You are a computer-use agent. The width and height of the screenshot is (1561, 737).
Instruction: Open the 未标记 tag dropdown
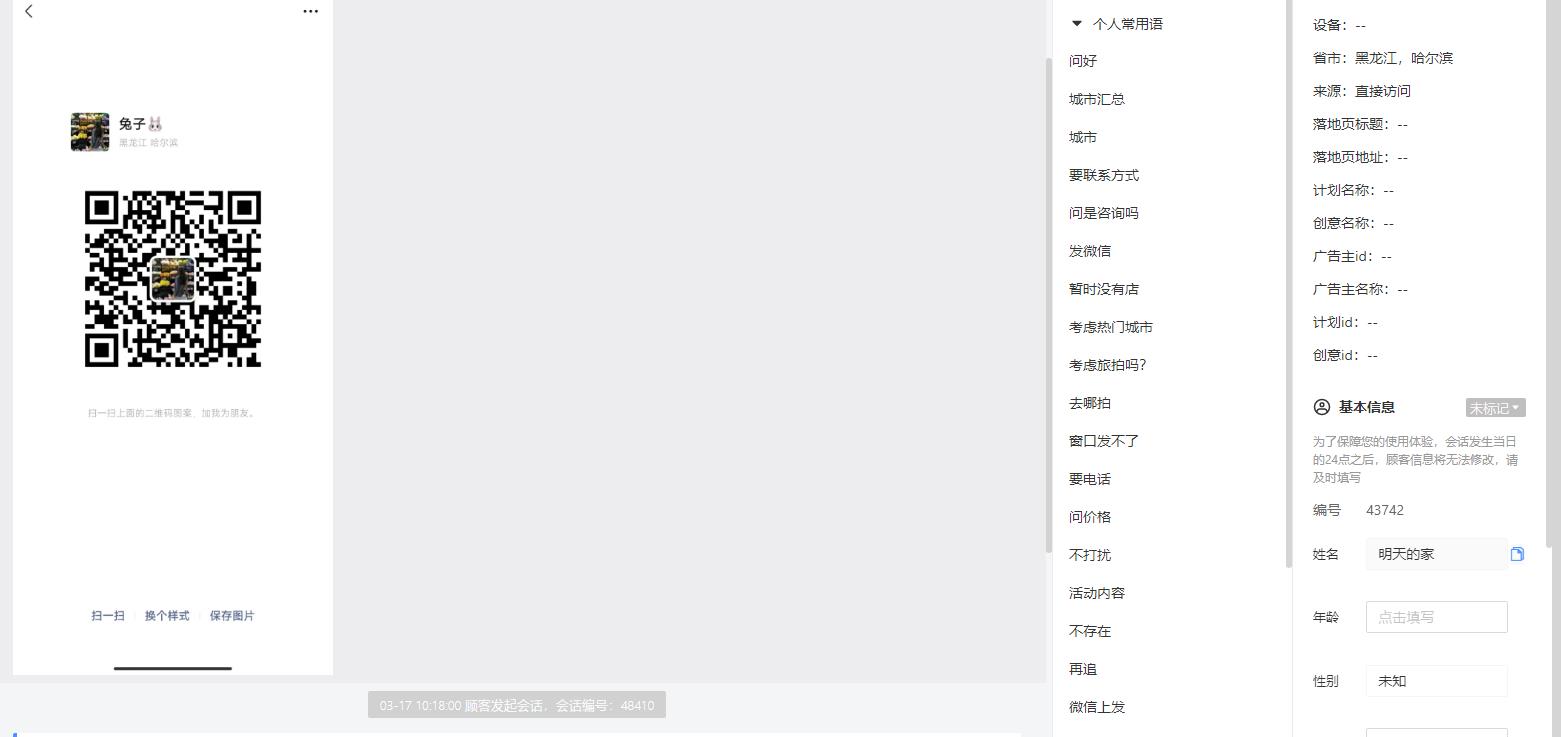click(1495, 408)
